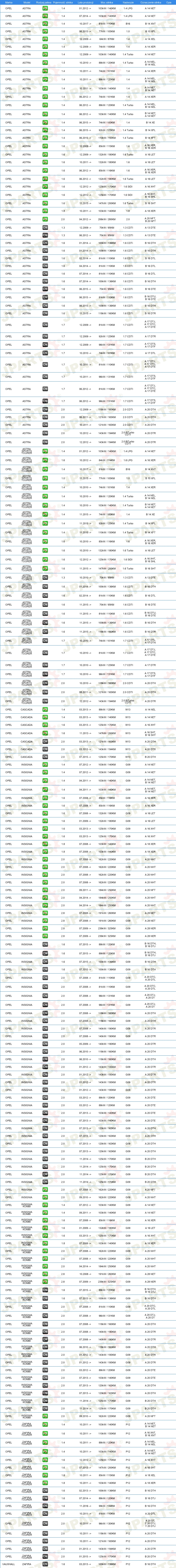Click diesel ON icon in ASTRA TOURER 1.3 CDTI row
Screen dimensions: 176x1568
coord(45,578)
